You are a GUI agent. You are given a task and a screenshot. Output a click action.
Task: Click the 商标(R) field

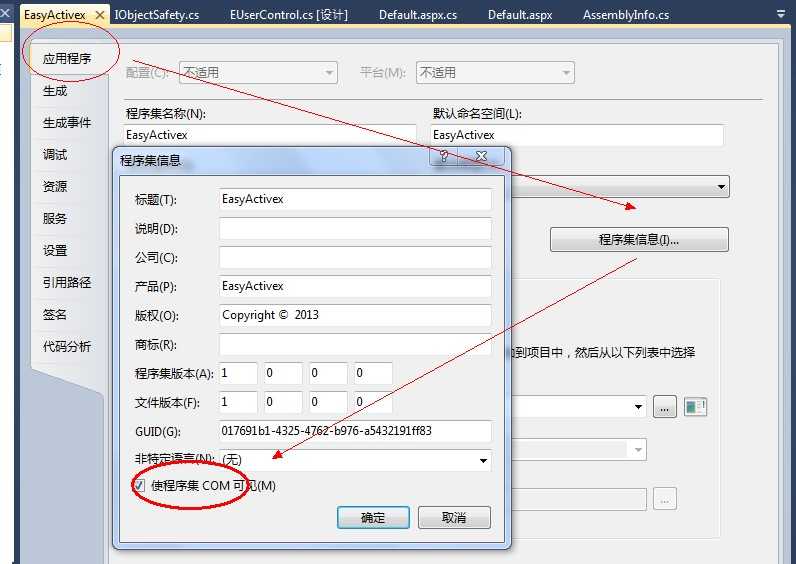point(355,344)
